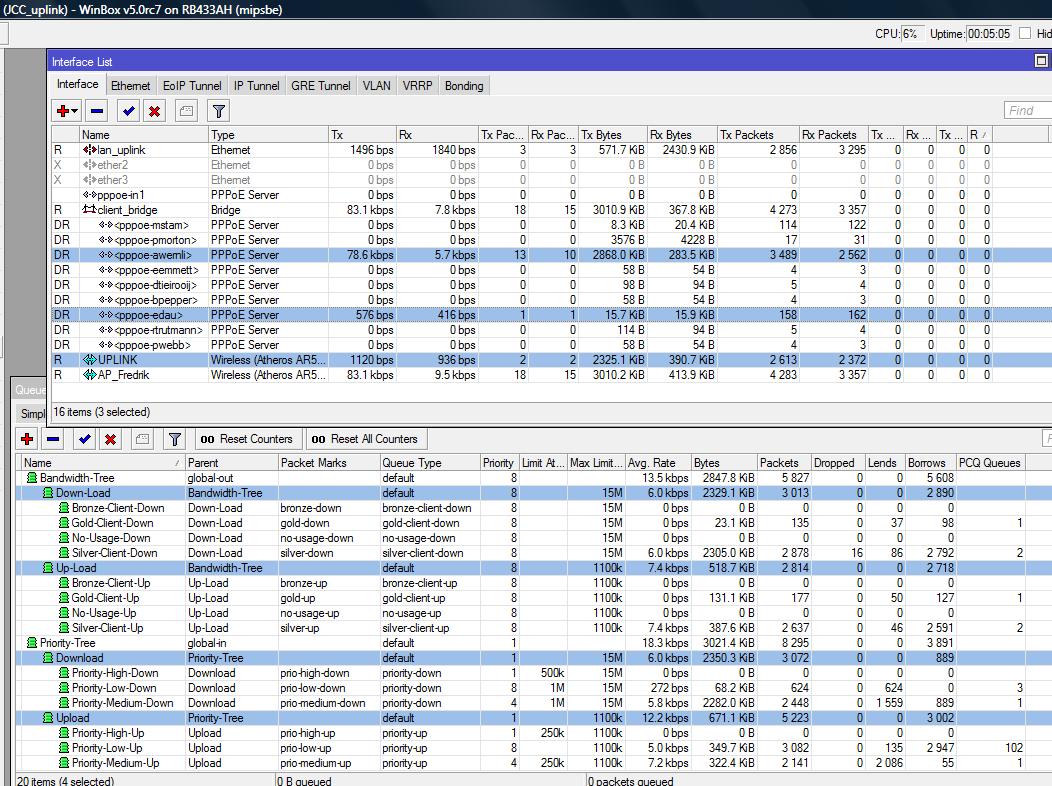The image size is (1052, 786).
Task: Click the Reset Counters button
Action: (247, 439)
